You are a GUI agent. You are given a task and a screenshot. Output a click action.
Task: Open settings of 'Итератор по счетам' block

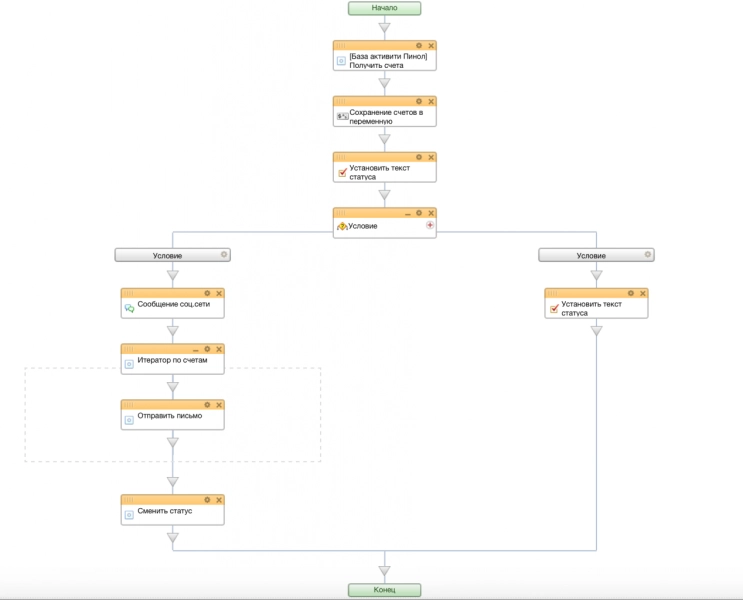(207, 349)
